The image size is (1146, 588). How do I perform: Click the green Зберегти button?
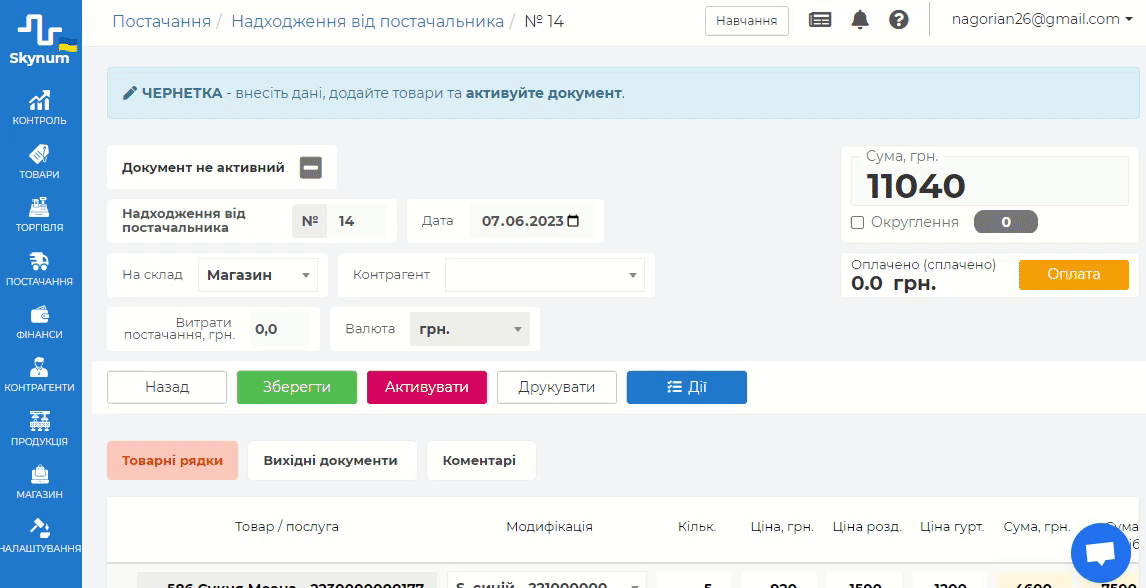297,387
